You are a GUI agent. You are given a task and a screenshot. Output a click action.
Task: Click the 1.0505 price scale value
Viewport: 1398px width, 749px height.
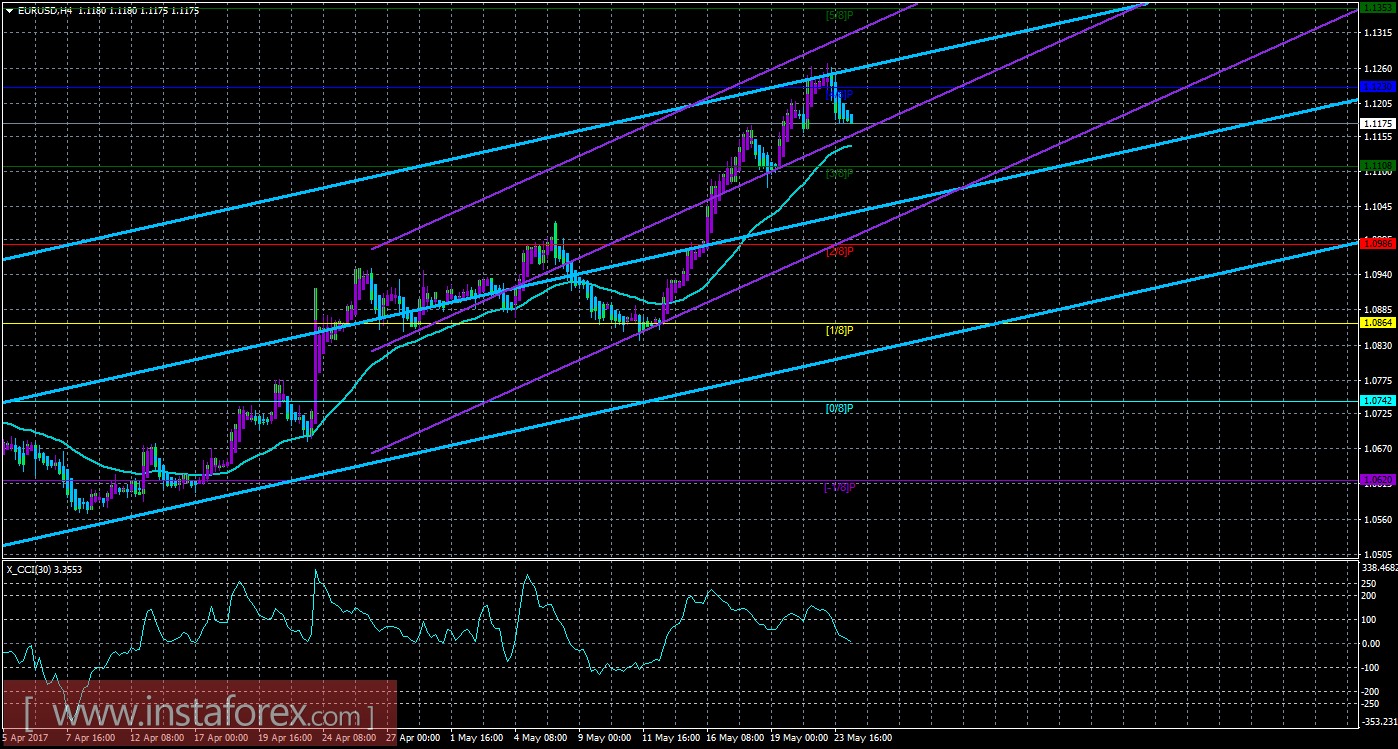point(1377,555)
